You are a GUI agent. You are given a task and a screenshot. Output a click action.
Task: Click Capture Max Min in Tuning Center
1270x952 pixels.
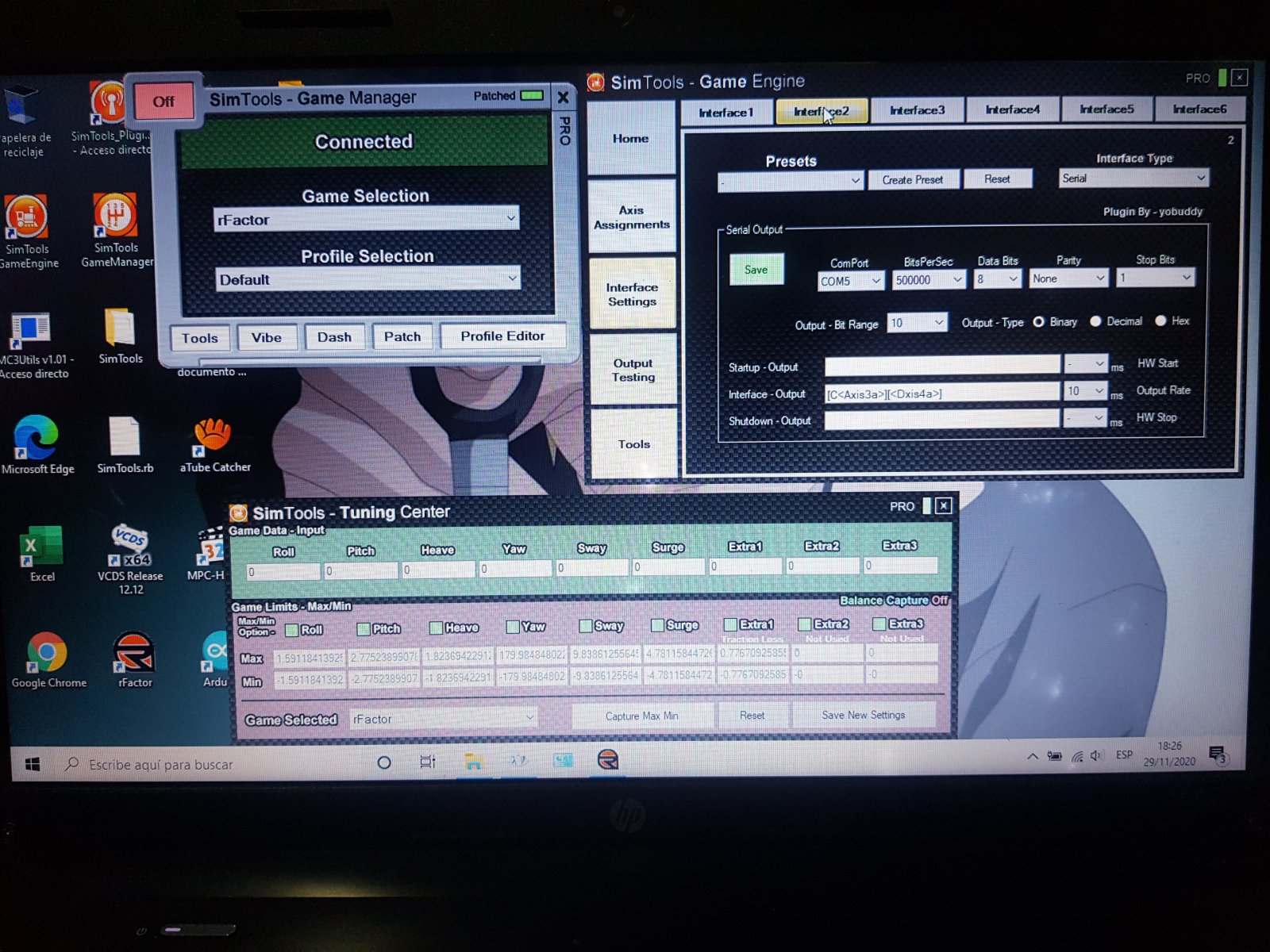tap(641, 716)
